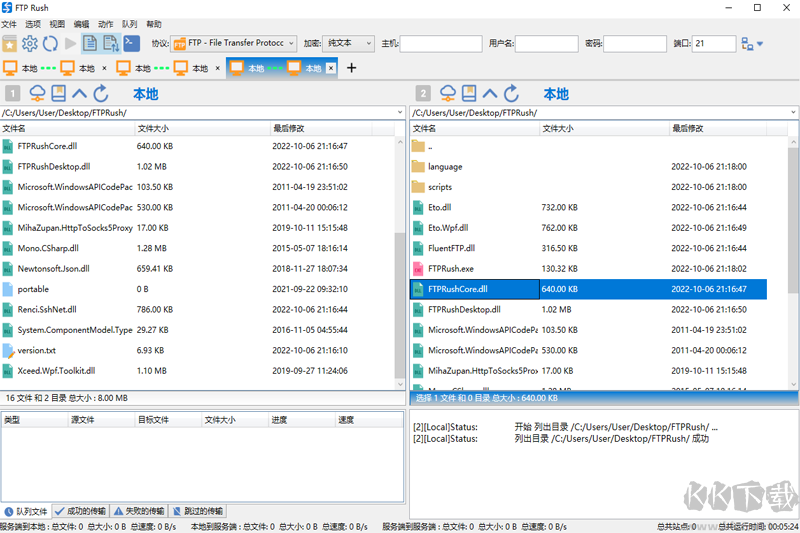This screenshot has height=533, width=800.
Task: Open pane 1 bookmark book icon
Action: pyautogui.click(x=59, y=93)
